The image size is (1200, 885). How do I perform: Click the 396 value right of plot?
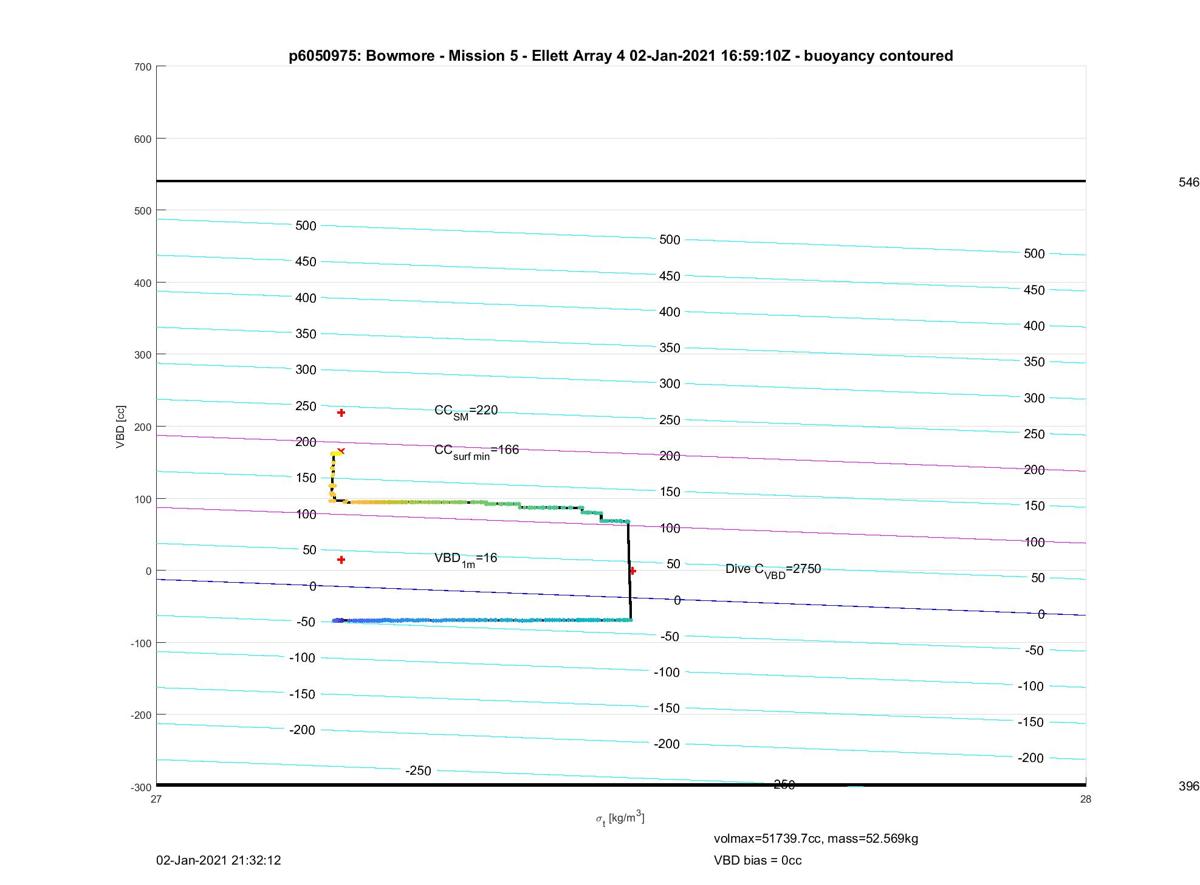[1188, 787]
